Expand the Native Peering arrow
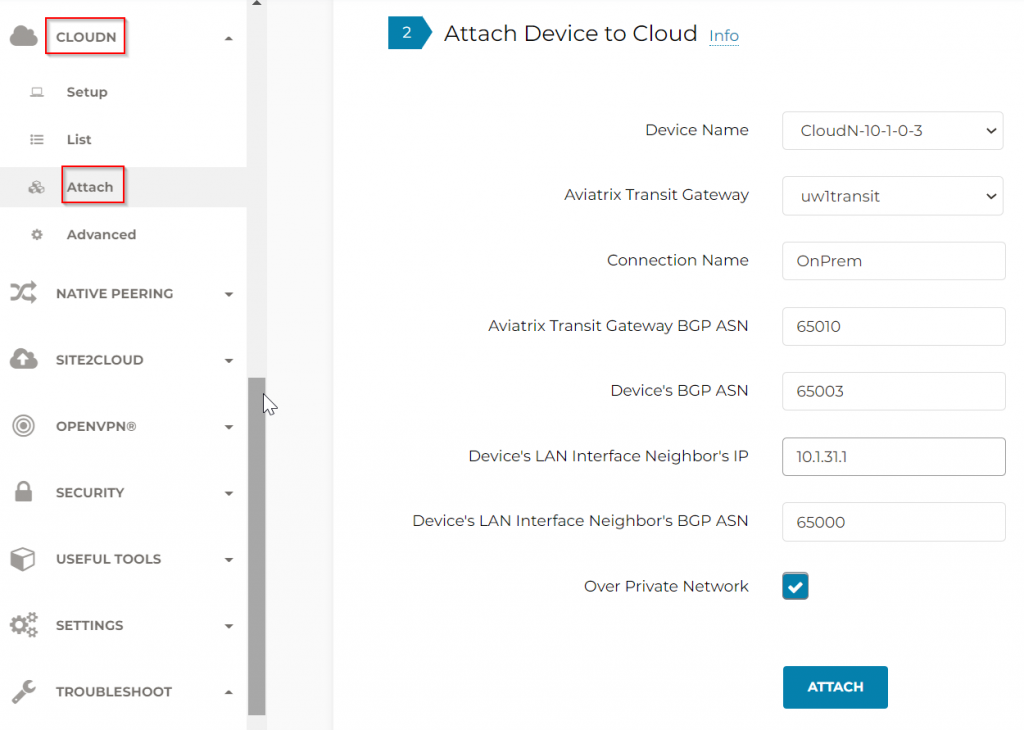The image size is (1024, 730). (229, 294)
